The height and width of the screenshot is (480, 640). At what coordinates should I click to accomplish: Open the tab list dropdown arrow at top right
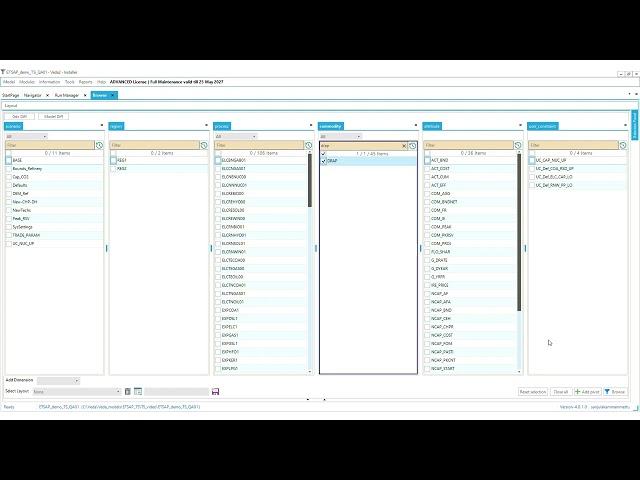pos(629,94)
